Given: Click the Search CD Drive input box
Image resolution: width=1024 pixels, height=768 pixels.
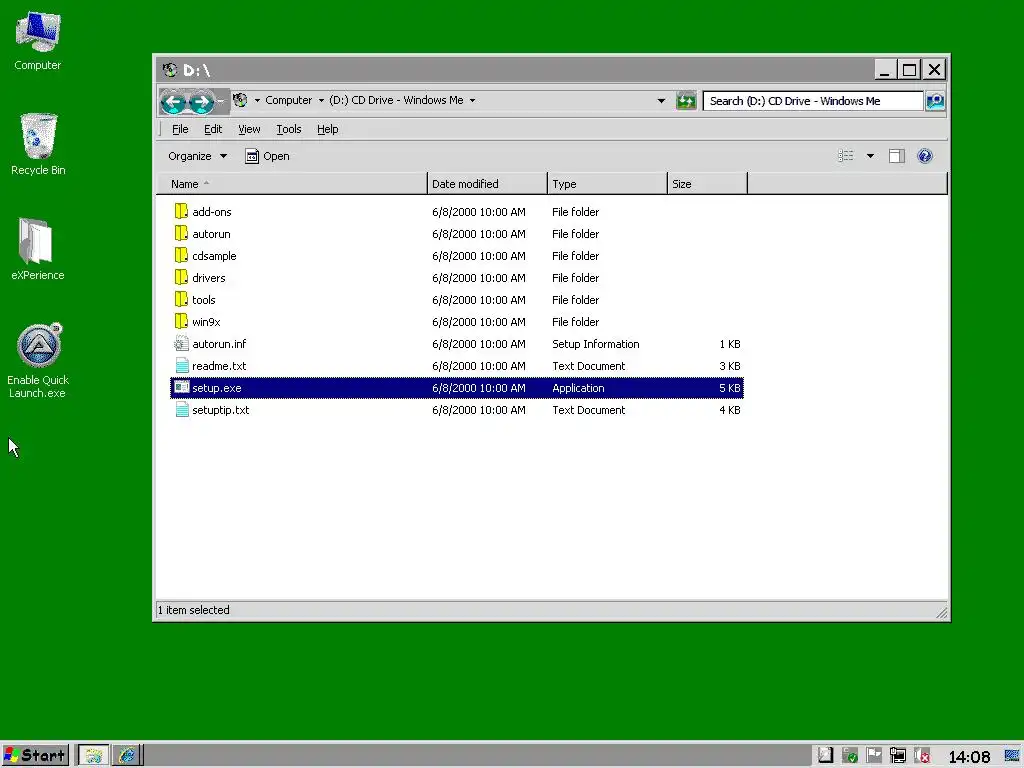Looking at the screenshot, I should pos(812,101).
